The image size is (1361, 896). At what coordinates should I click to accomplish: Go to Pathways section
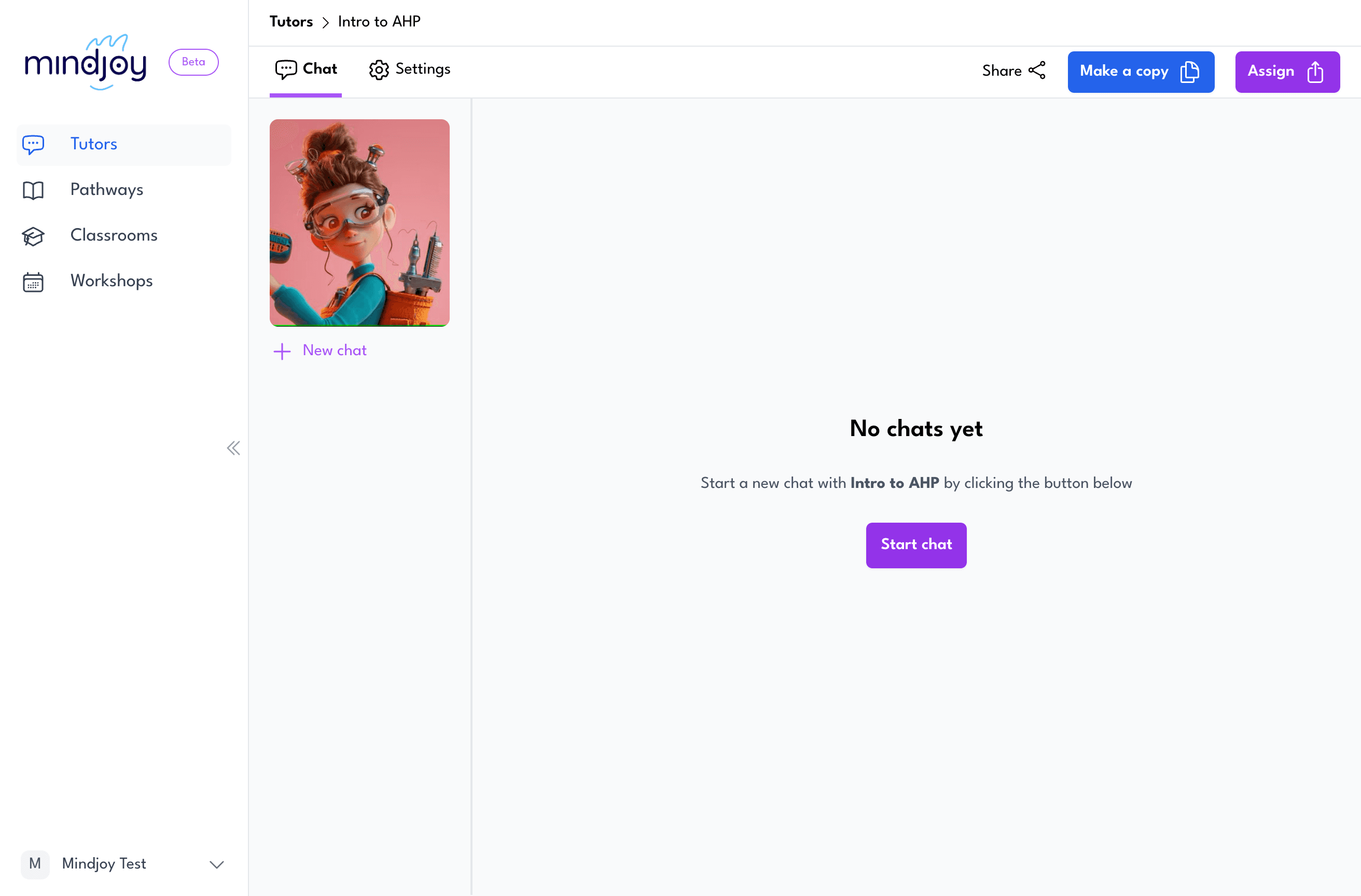pos(123,190)
